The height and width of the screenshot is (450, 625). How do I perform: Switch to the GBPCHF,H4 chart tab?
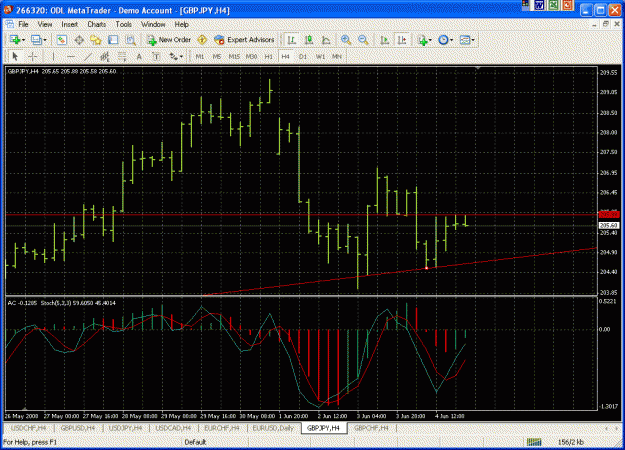click(x=371, y=428)
